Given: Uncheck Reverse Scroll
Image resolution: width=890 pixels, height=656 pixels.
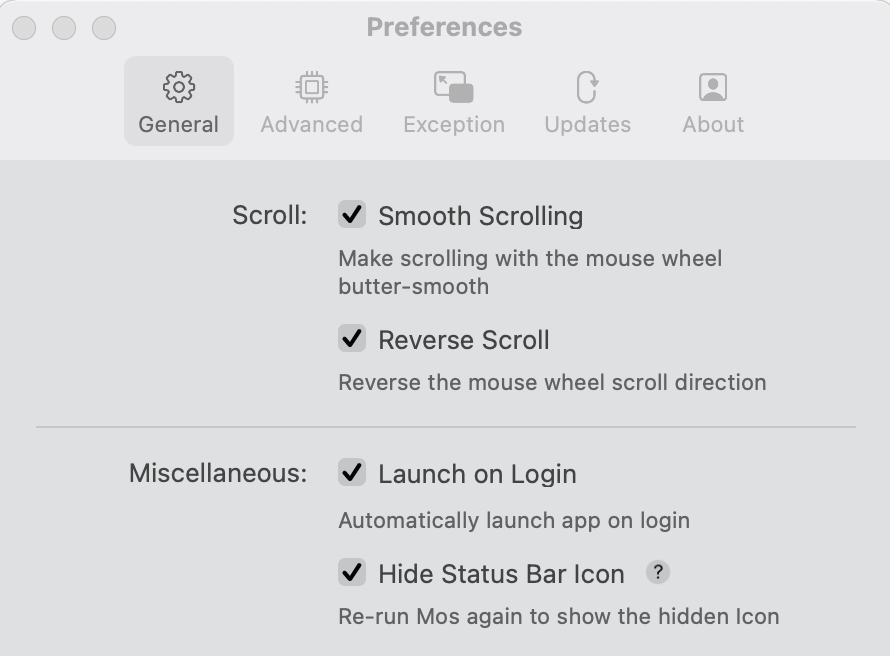Looking at the screenshot, I should click(x=351, y=340).
